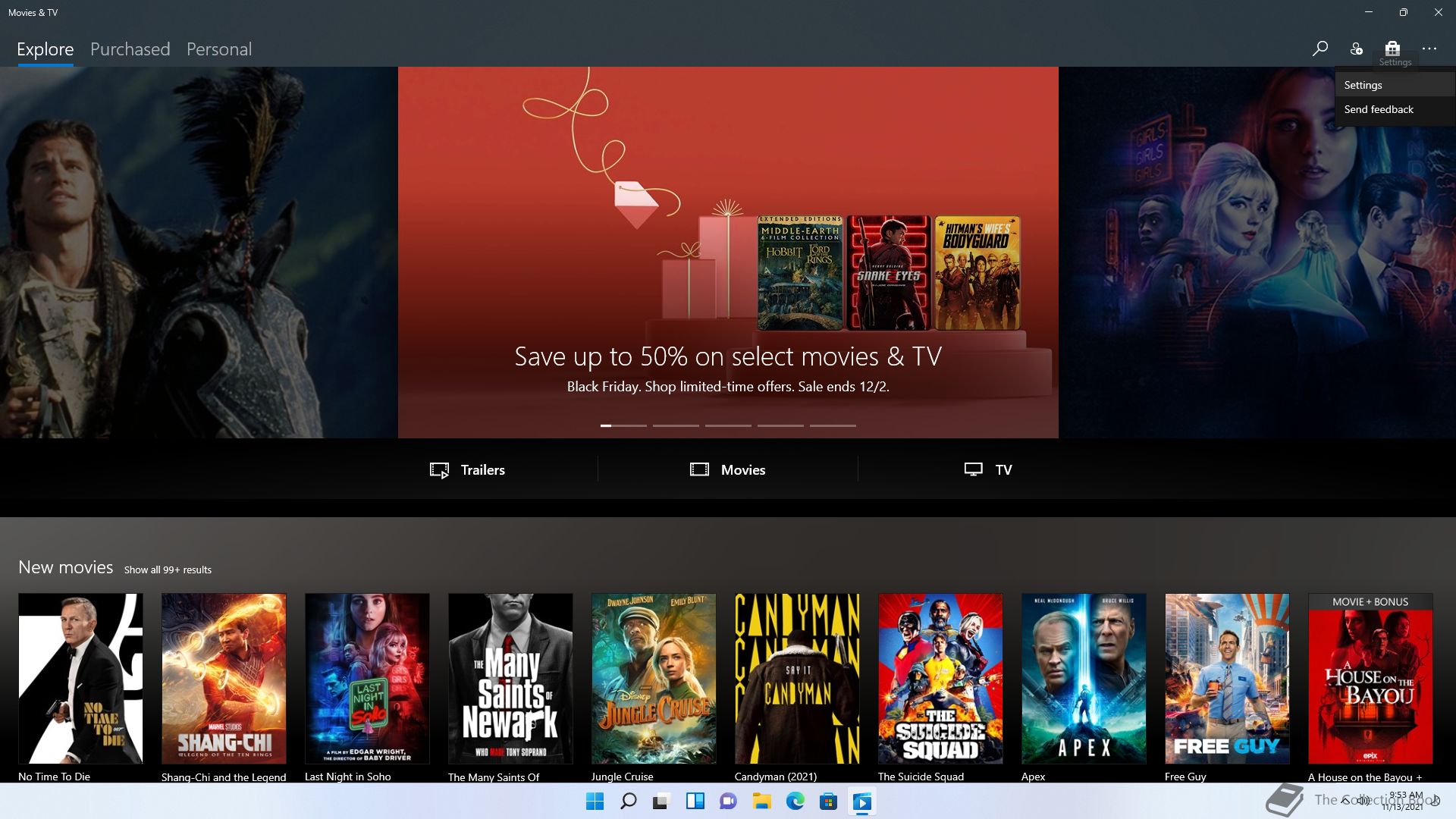The height and width of the screenshot is (819, 1456).
Task: Click Jungle Cruise title text
Action: pos(622,777)
